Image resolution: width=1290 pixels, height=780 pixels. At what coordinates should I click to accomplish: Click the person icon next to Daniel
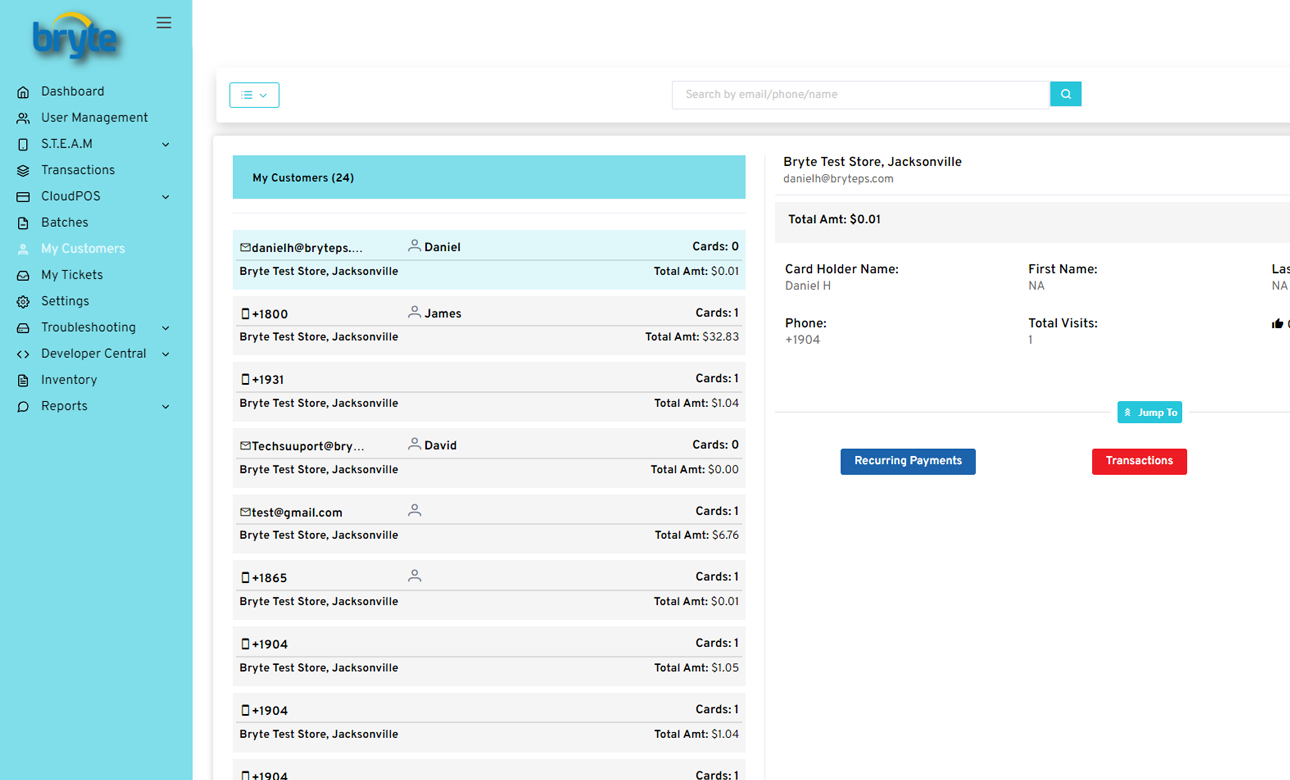[414, 246]
